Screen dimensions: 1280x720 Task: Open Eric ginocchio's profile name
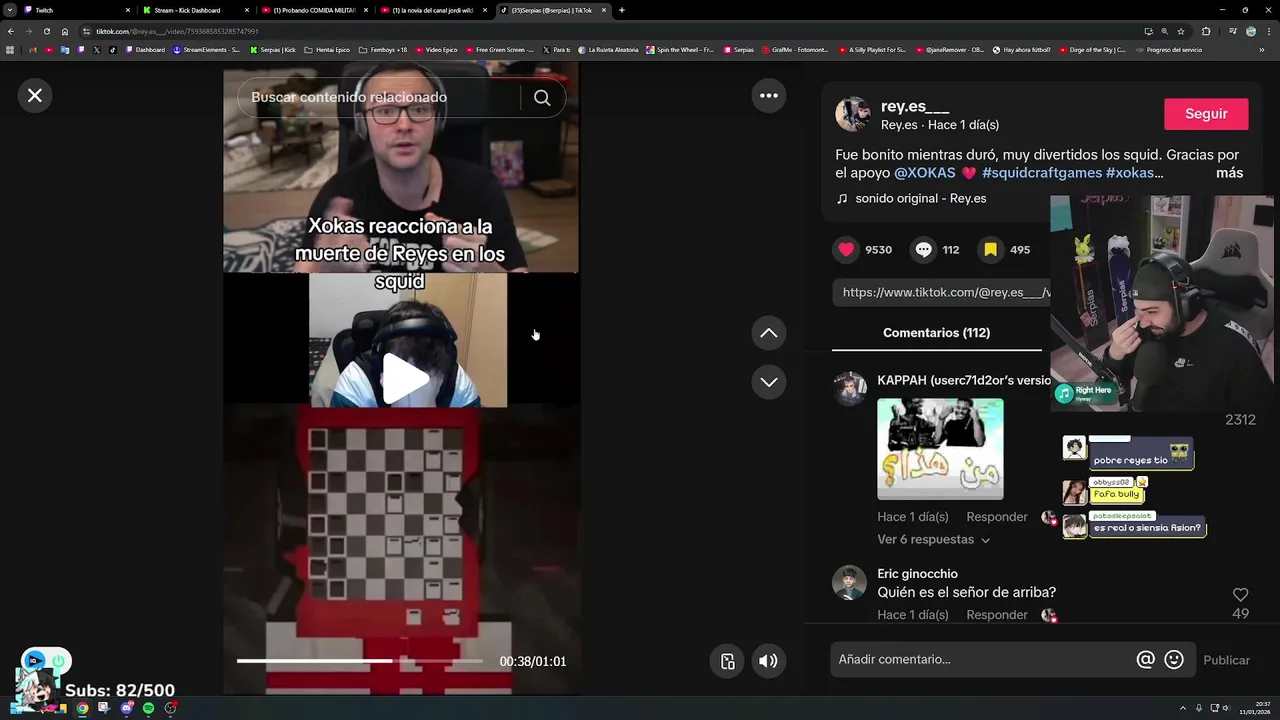917,574
